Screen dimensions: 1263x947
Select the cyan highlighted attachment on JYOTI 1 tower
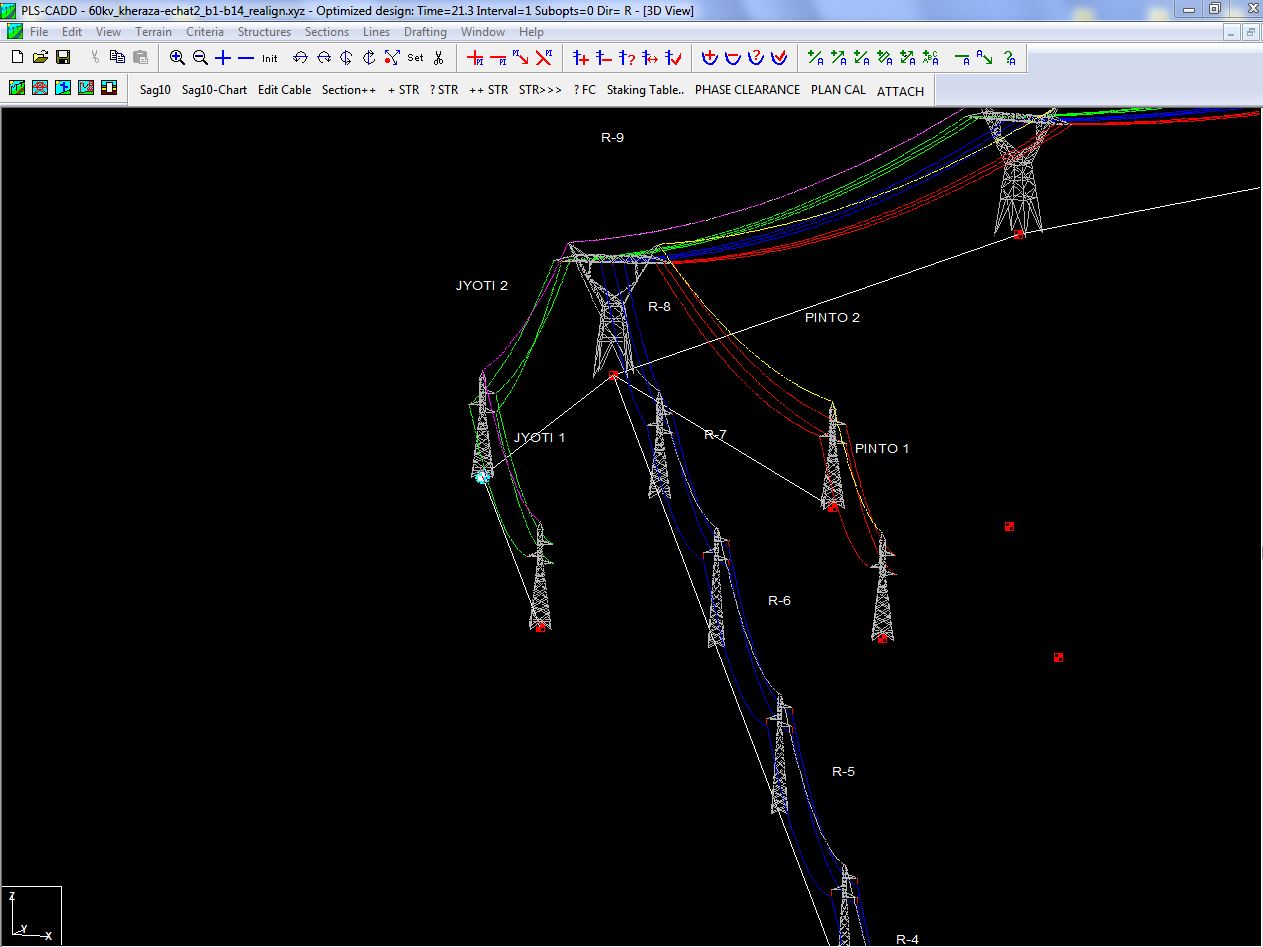[x=482, y=476]
